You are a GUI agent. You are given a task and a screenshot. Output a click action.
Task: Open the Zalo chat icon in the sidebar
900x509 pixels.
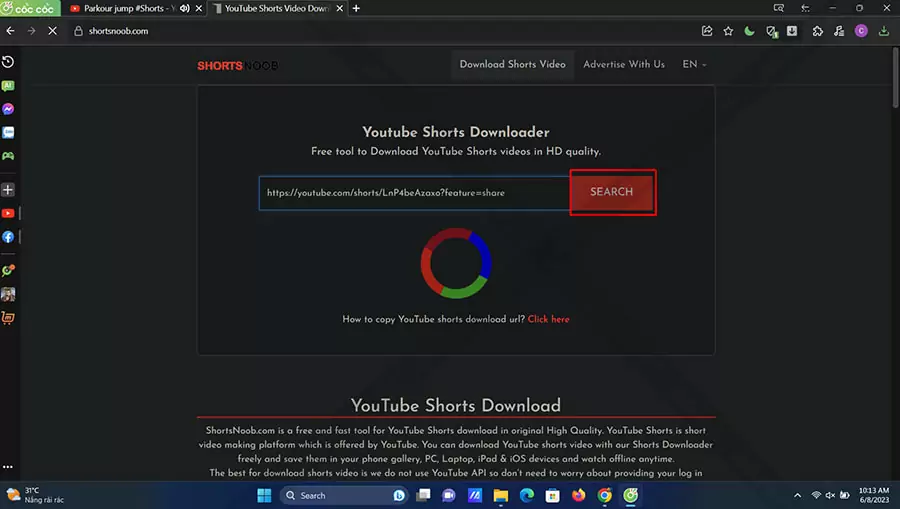tap(8, 133)
